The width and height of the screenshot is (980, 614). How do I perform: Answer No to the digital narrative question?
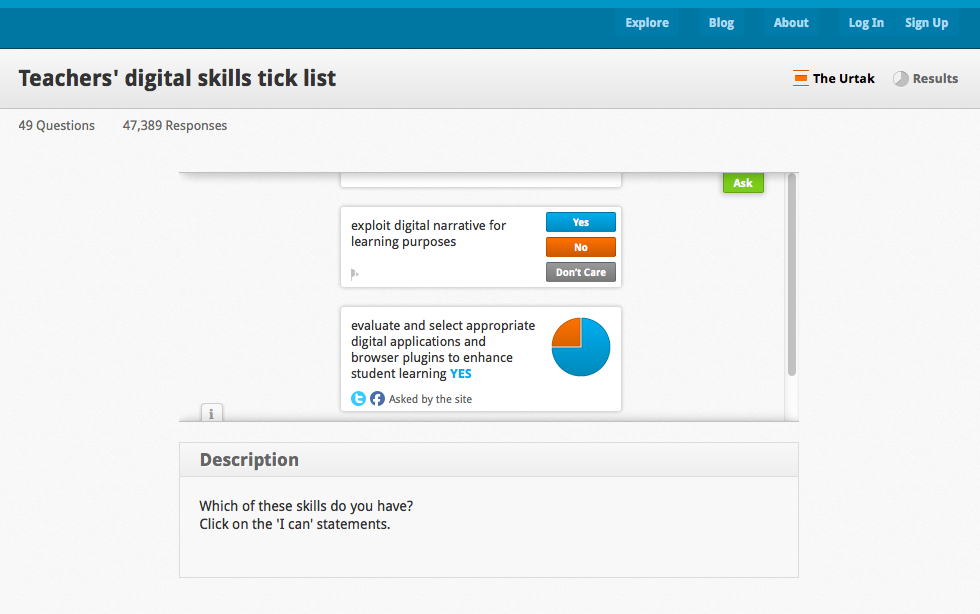(x=581, y=247)
